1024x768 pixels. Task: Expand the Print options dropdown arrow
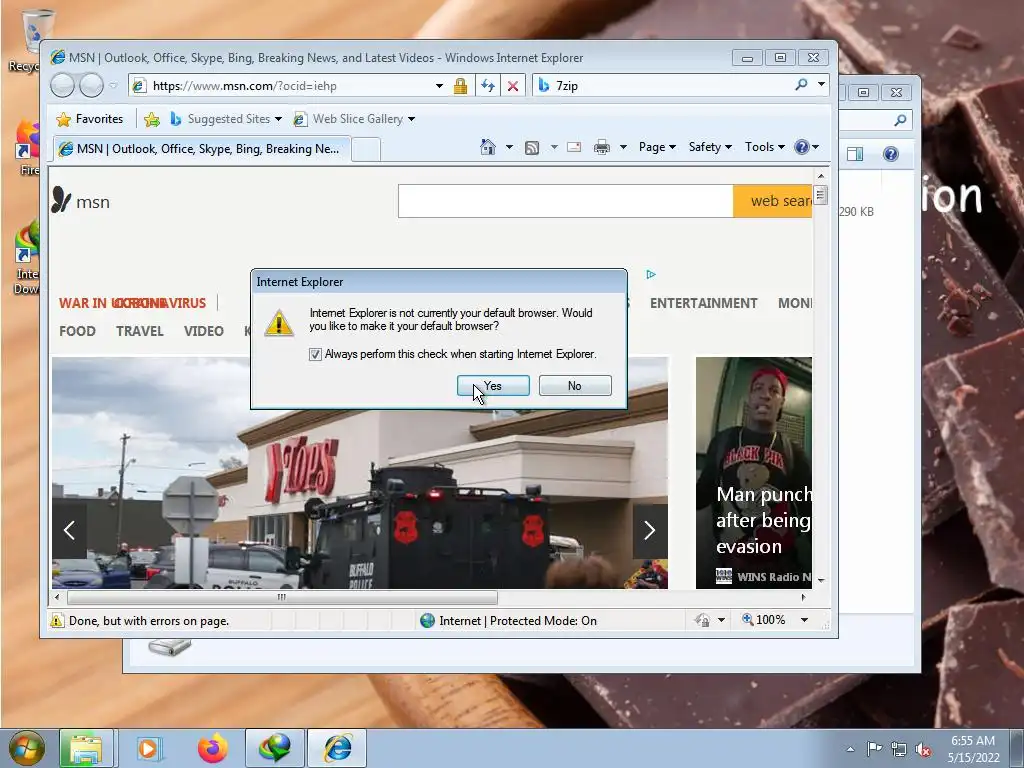click(623, 147)
